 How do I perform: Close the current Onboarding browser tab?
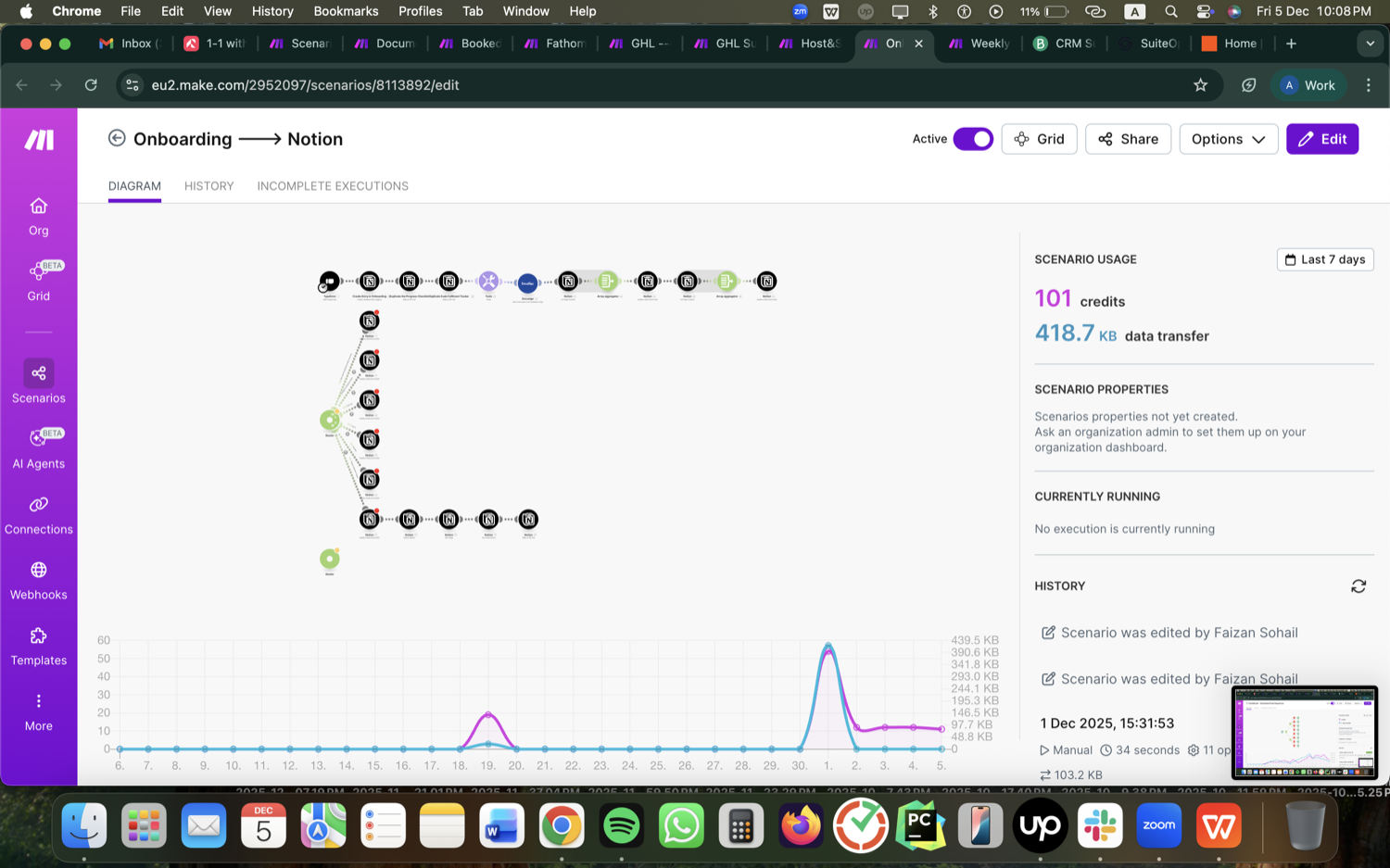click(x=918, y=44)
